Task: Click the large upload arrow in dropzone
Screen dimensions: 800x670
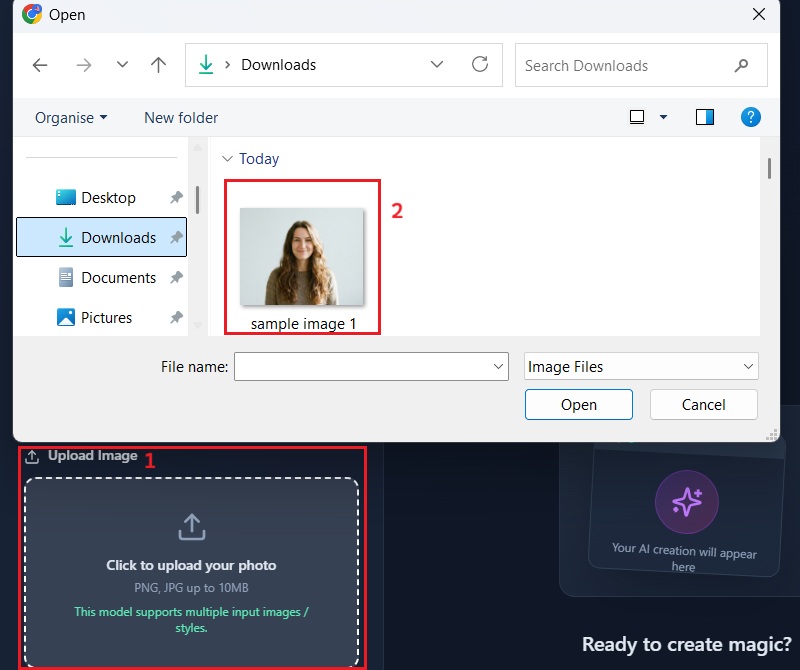Action: [191, 527]
